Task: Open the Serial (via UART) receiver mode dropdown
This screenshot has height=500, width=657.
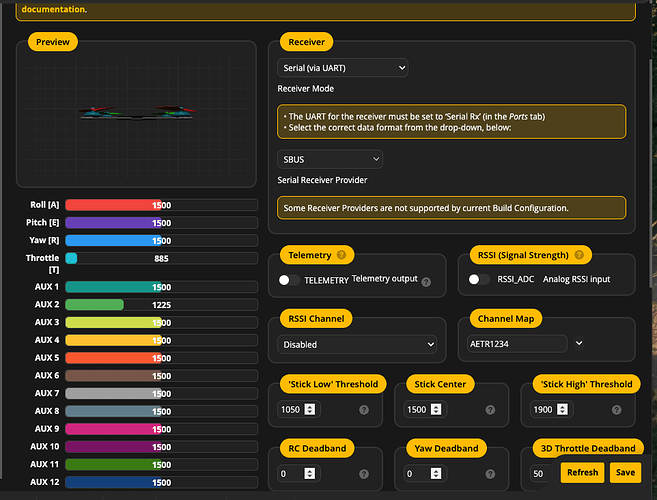Action: tap(342, 68)
